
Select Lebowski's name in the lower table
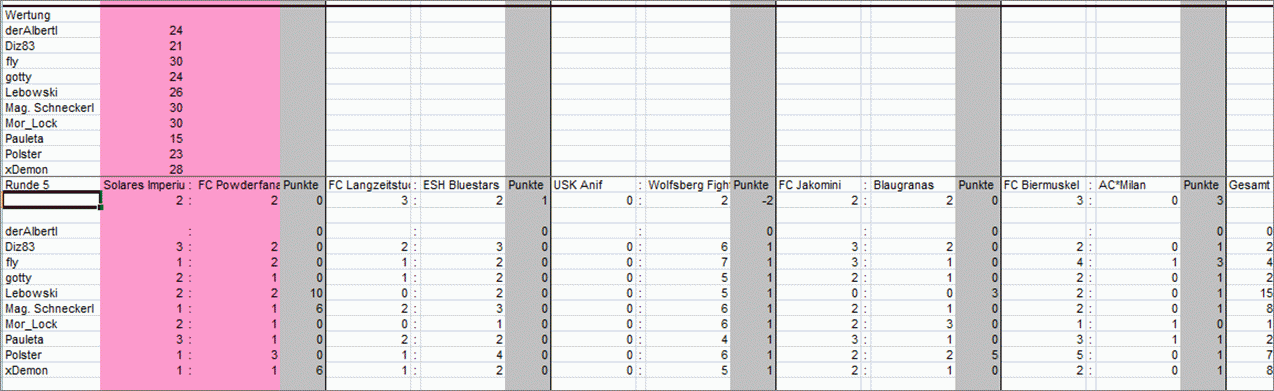coord(29,294)
